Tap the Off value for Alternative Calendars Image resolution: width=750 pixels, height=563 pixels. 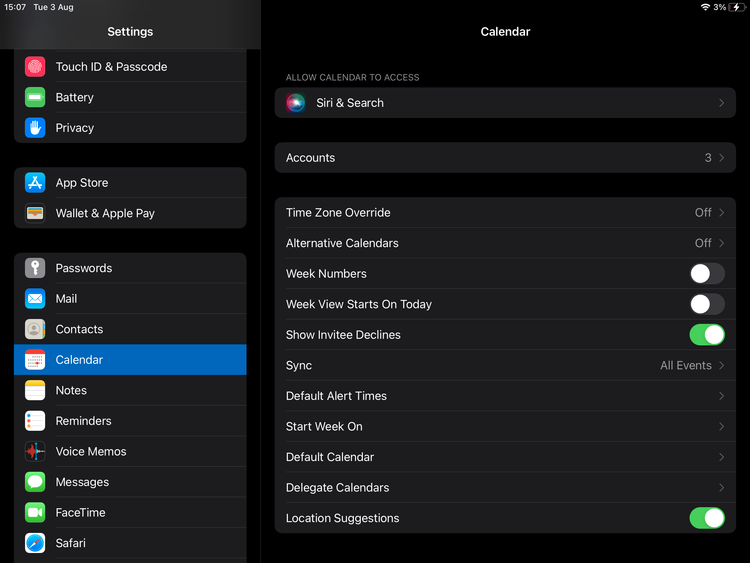click(703, 243)
